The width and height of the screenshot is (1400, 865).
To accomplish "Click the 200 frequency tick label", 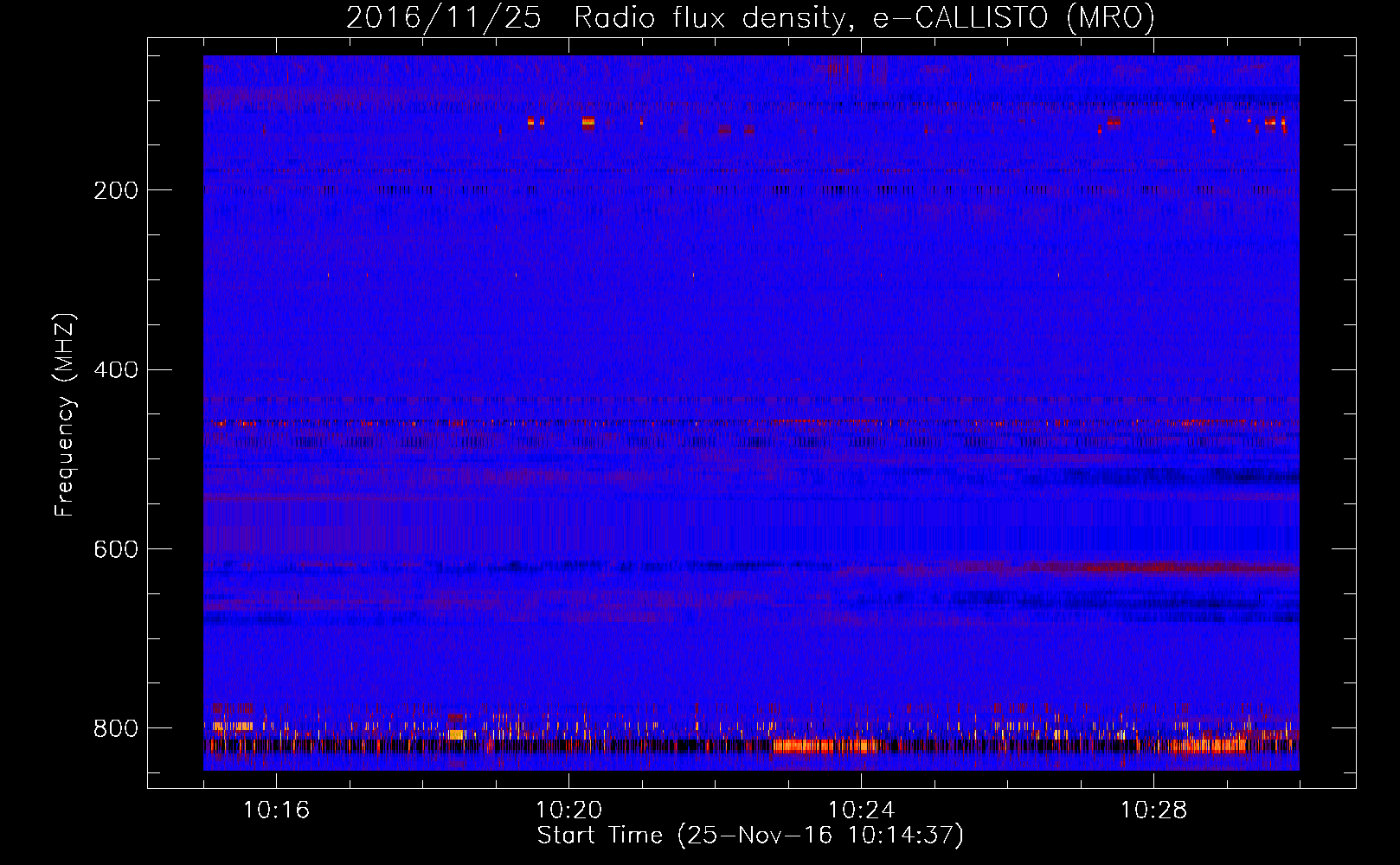I will pyautogui.click(x=116, y=190).
